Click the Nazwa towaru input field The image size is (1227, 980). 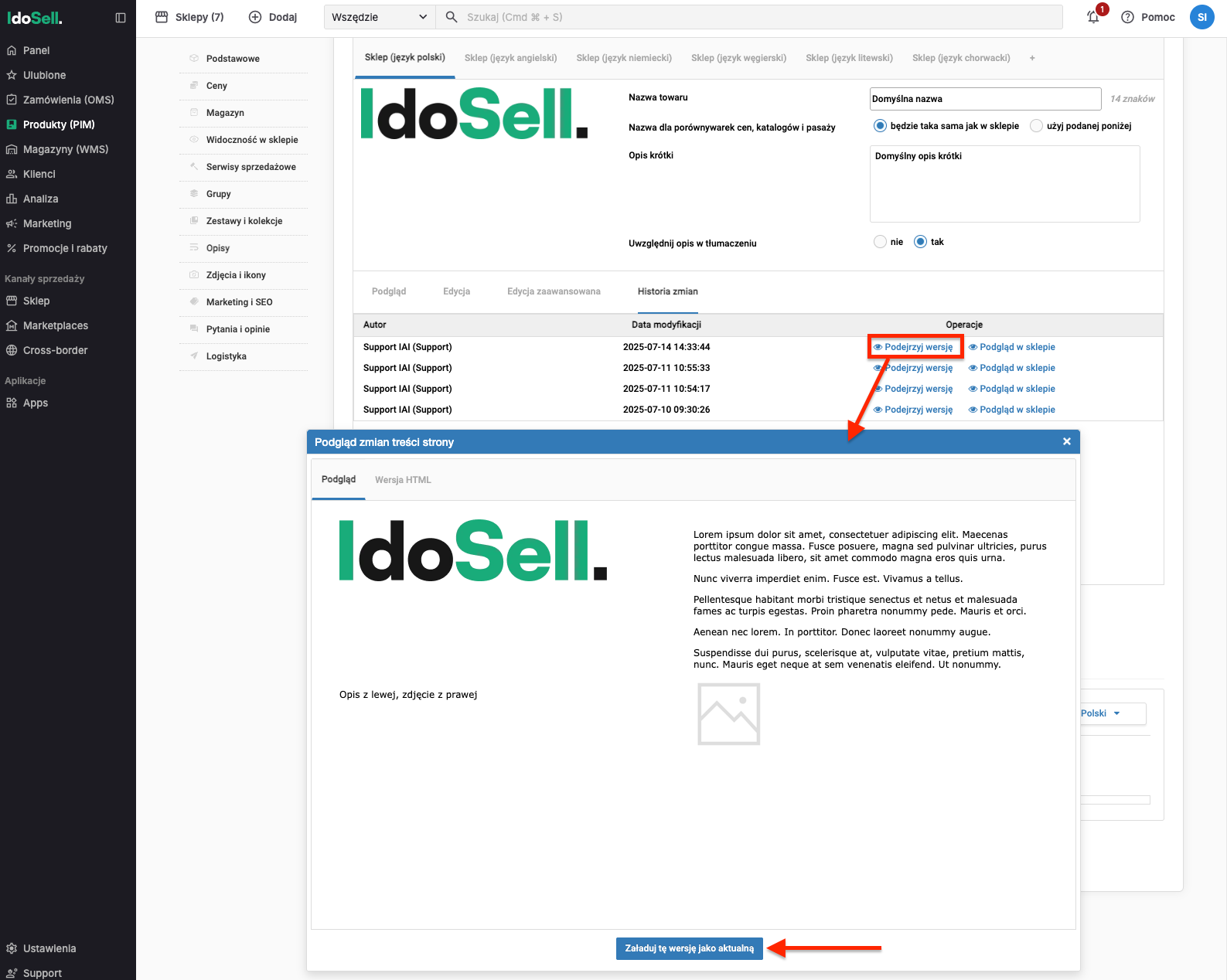click(985, 99)
